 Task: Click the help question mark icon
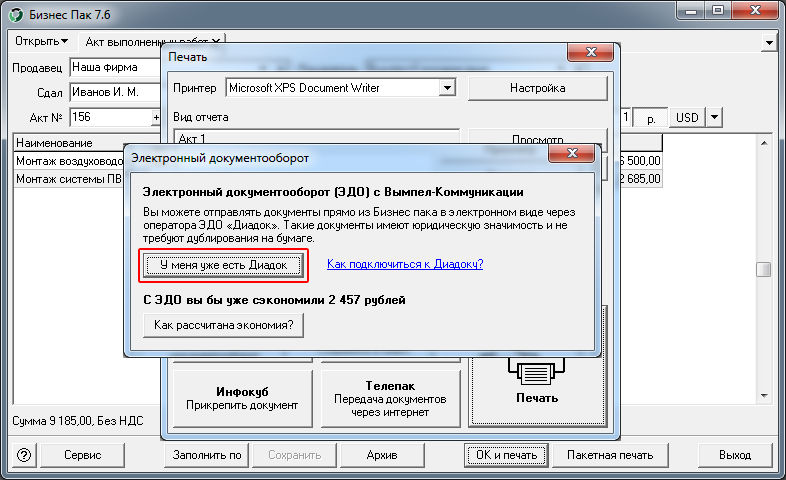pos(24,455)
